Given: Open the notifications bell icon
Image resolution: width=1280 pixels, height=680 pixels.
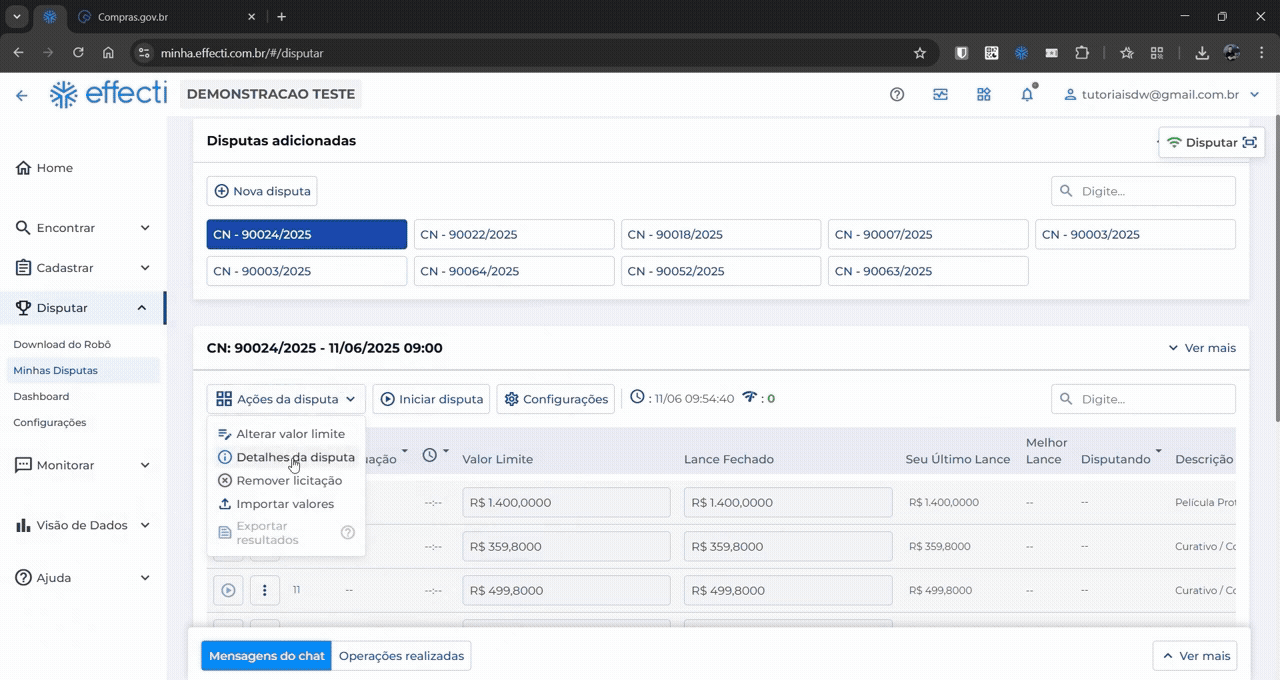Looking at the screenshot, I should pos(1027,95).
